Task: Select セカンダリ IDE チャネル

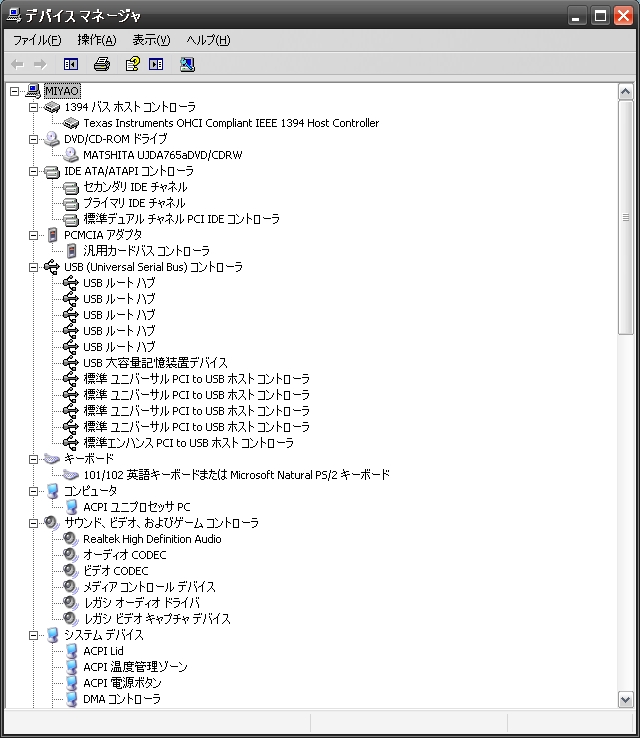Action: click(135, 187)
